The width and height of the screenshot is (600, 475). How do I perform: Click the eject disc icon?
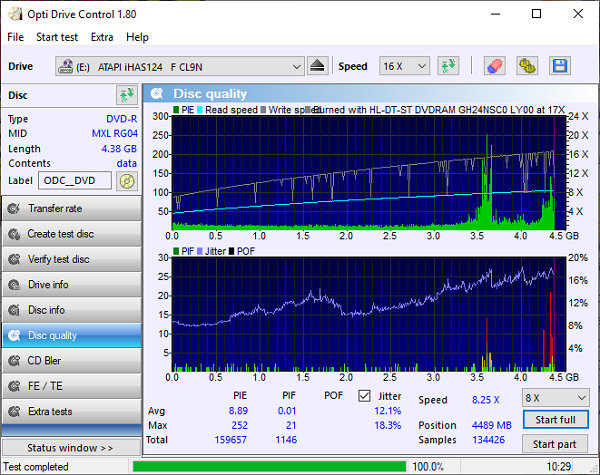coord(317,66)
